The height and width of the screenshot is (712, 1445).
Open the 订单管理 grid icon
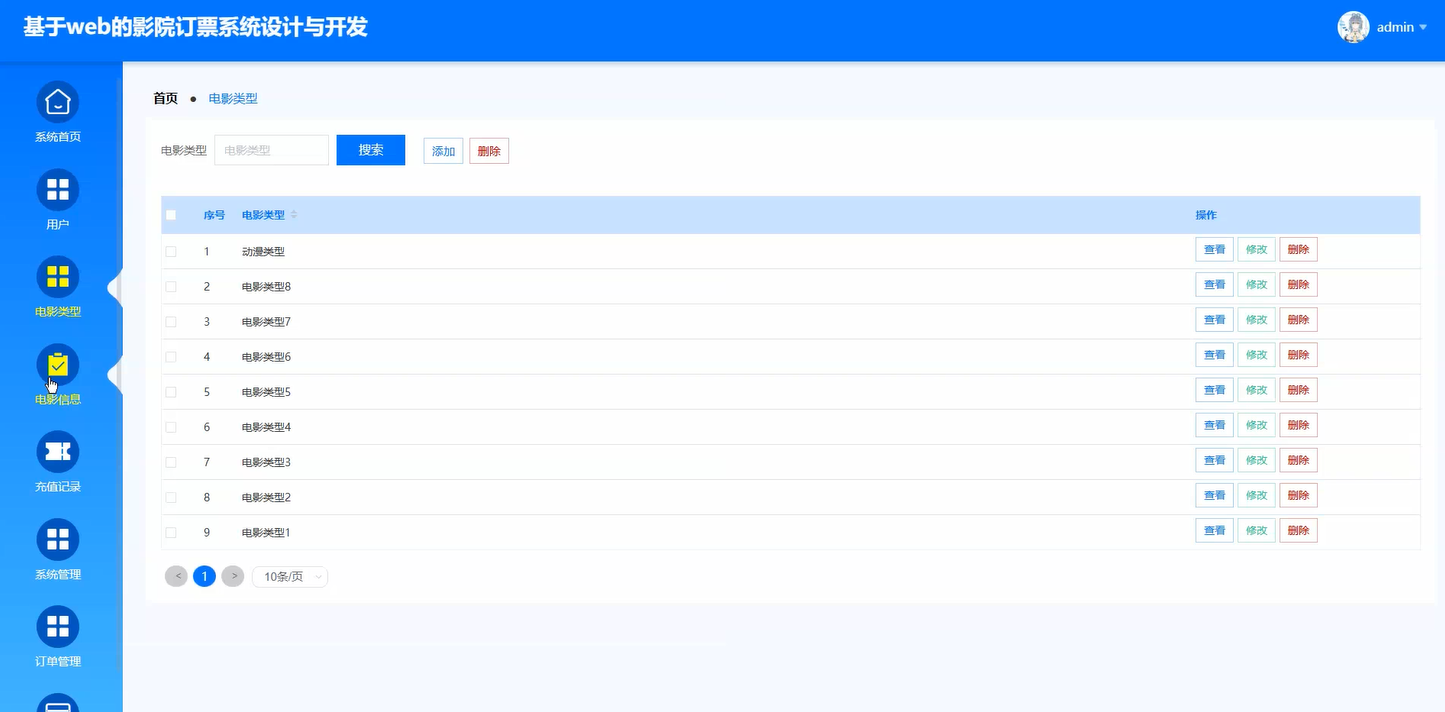tap(58, 627)
